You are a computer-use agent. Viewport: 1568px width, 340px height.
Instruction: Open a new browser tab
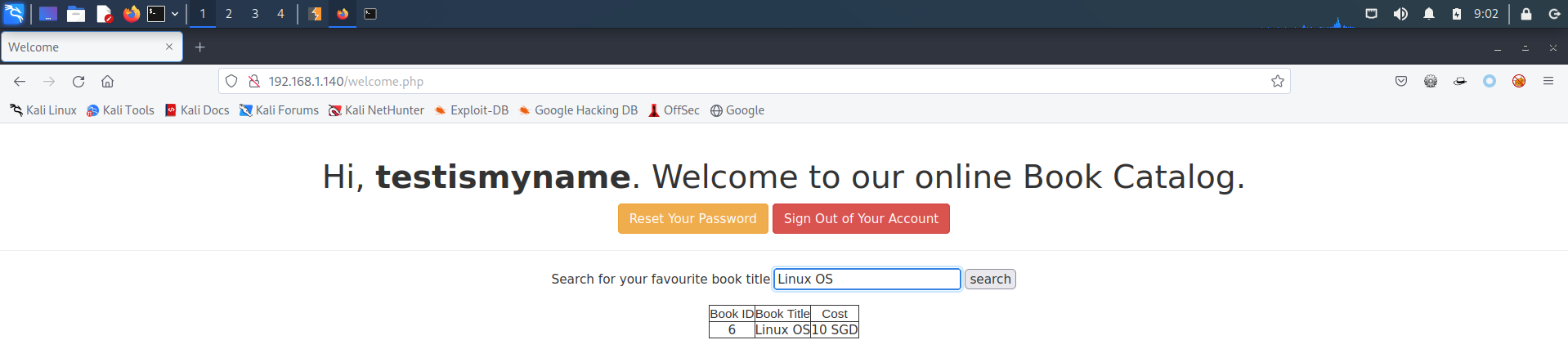pos(199,47)
